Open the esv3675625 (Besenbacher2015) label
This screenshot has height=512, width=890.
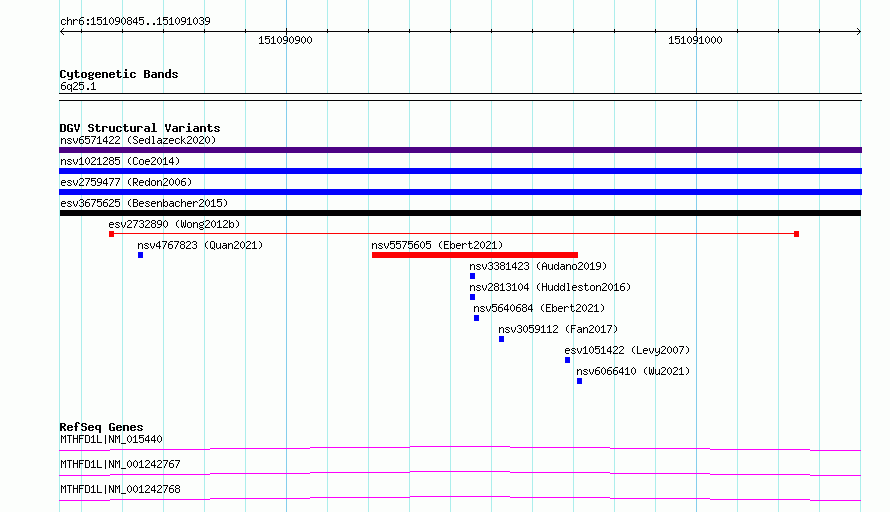(144, 203)
